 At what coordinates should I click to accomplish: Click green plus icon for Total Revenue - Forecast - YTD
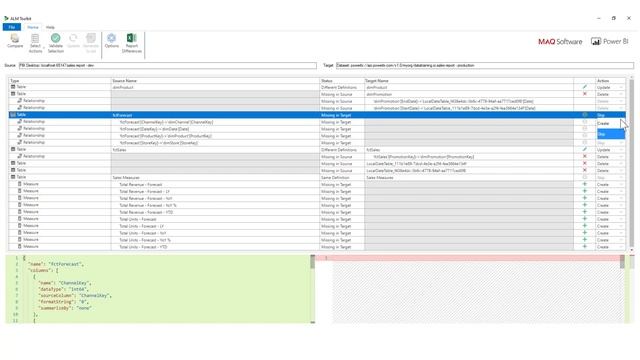point(584,212)
